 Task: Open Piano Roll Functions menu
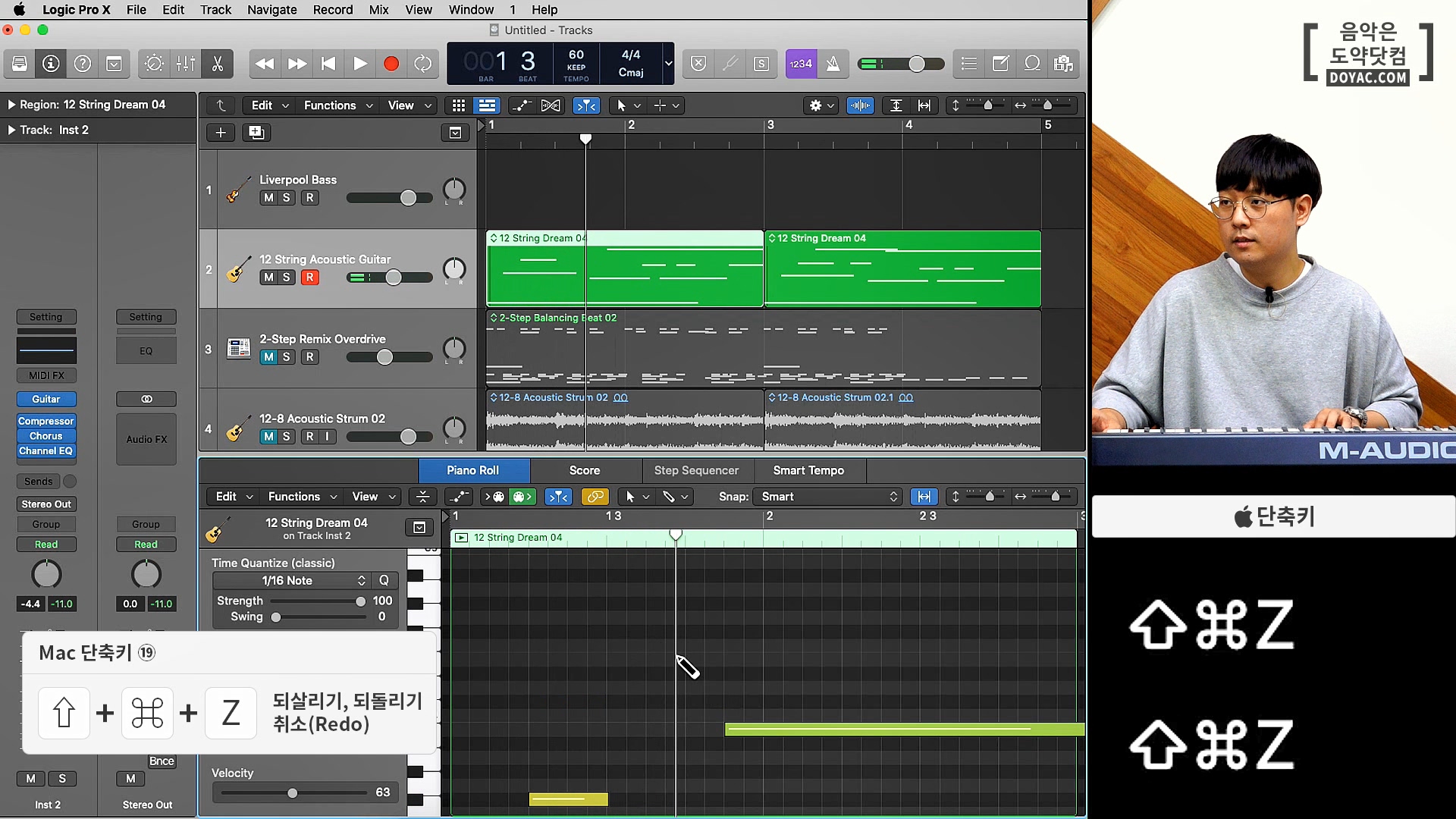tap(302, 497)
